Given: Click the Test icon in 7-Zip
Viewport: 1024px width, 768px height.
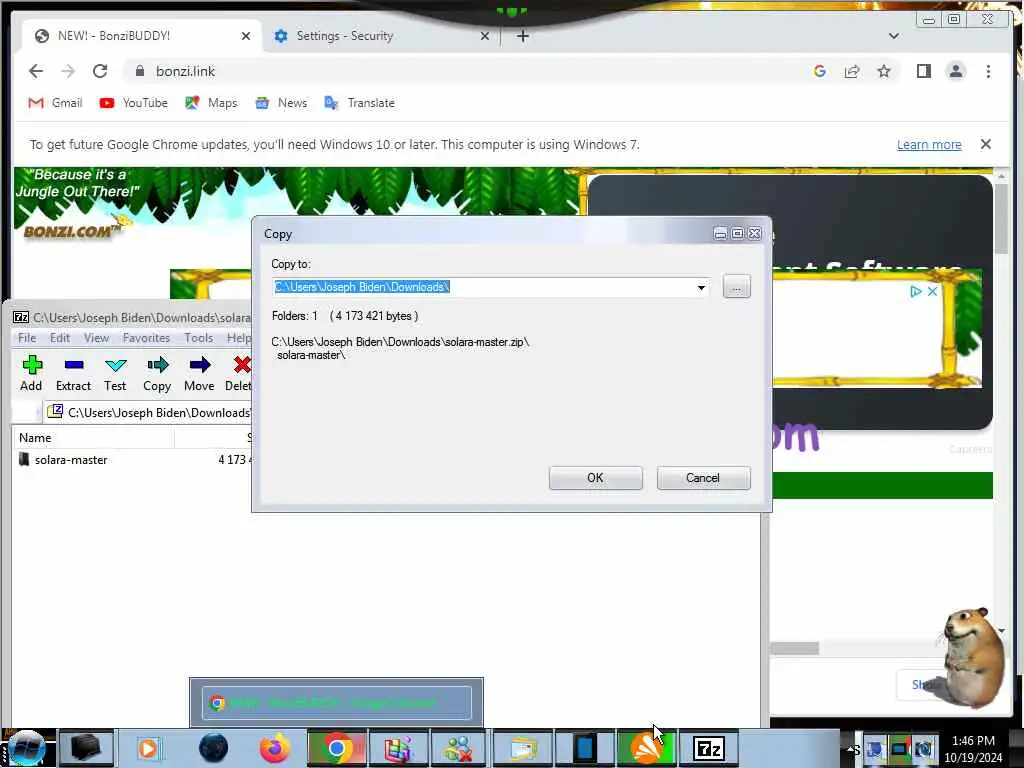Looking at the screenshot, I should (x=116, y=365).
